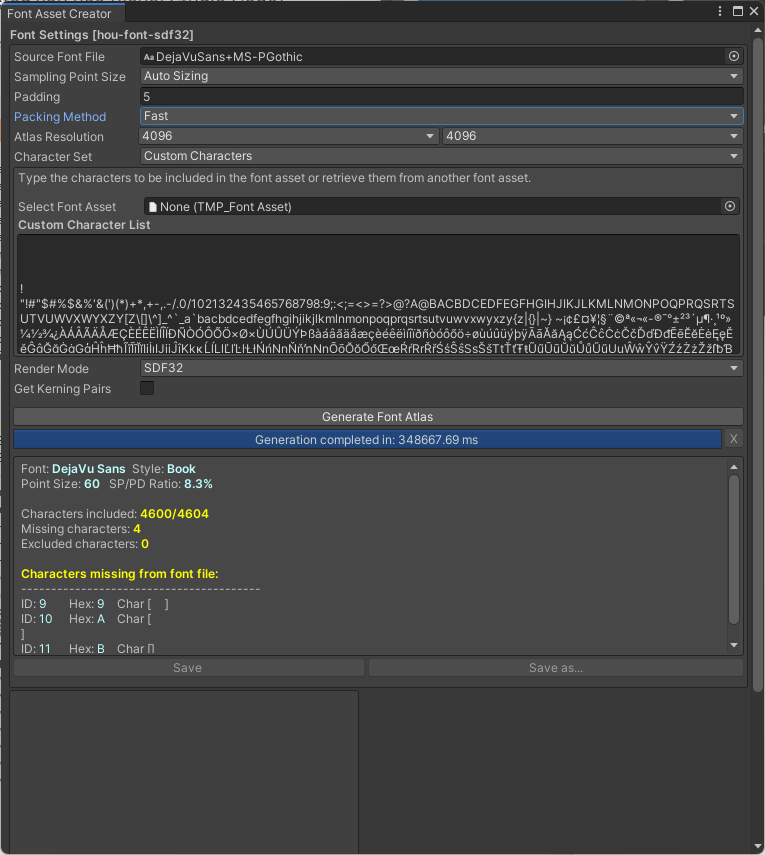This screenshot has height=855, width=765.
Task: Change the Character Set dropdown selection
Action: [x=441, y=156]
